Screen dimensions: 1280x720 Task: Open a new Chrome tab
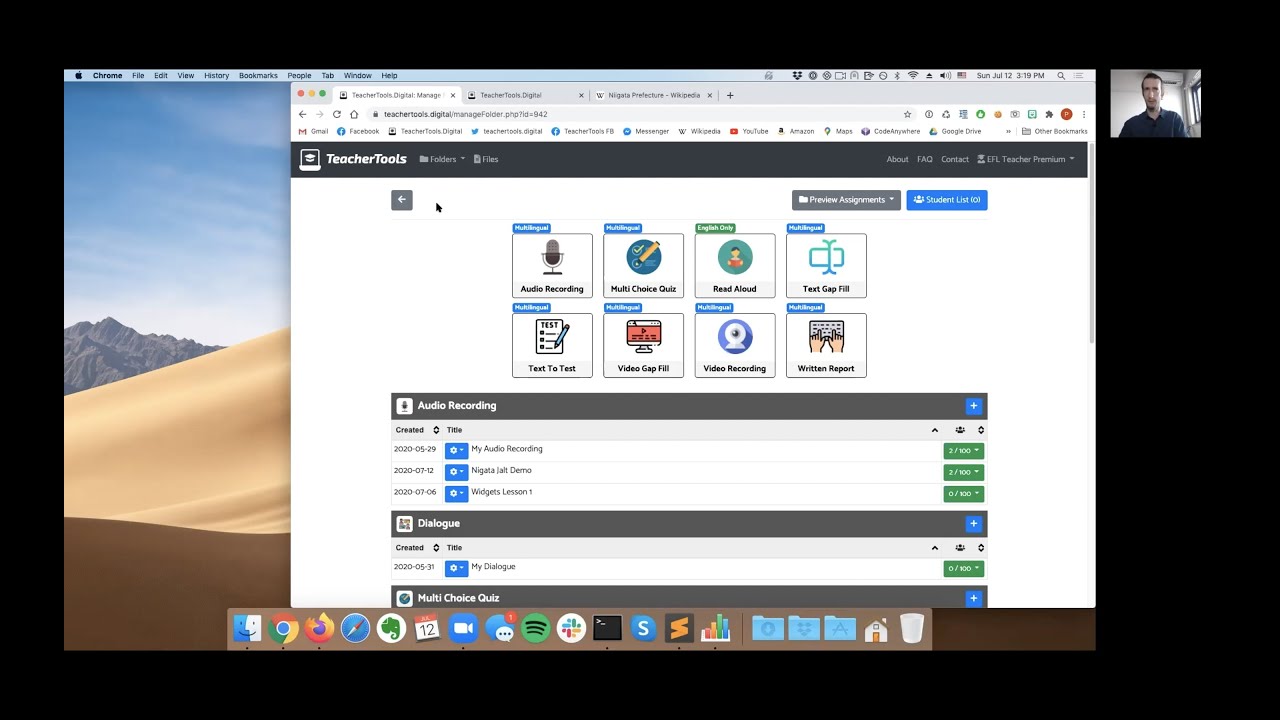730,95
